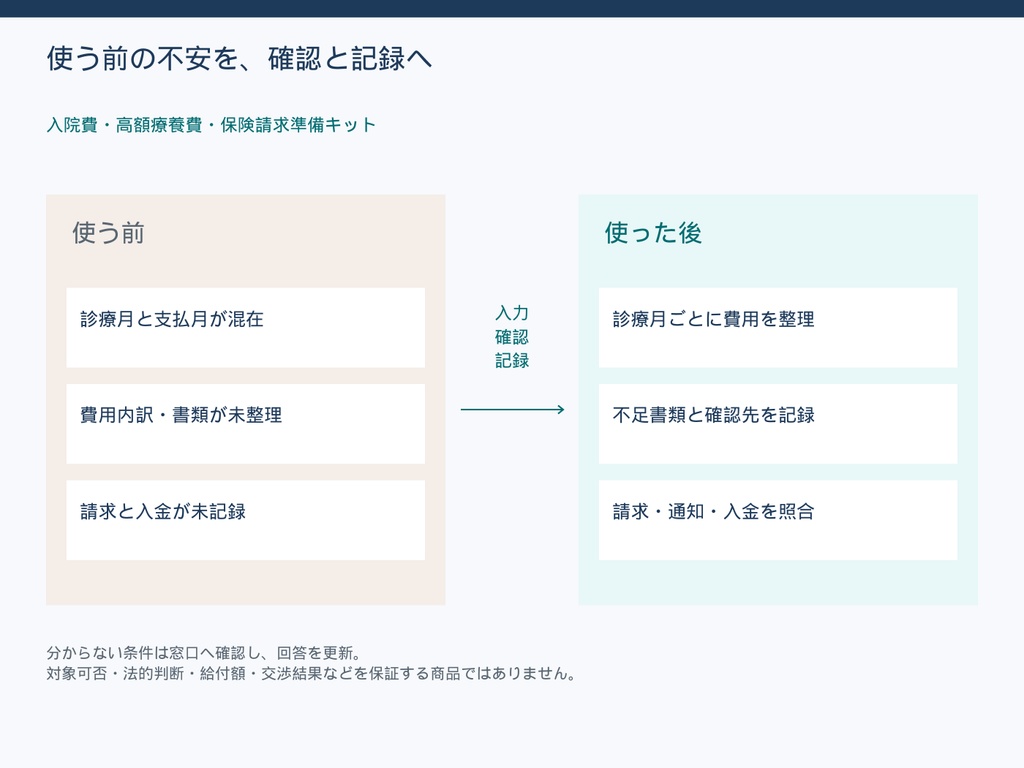Click the 確認 label above the arrow

pos(512,337)
